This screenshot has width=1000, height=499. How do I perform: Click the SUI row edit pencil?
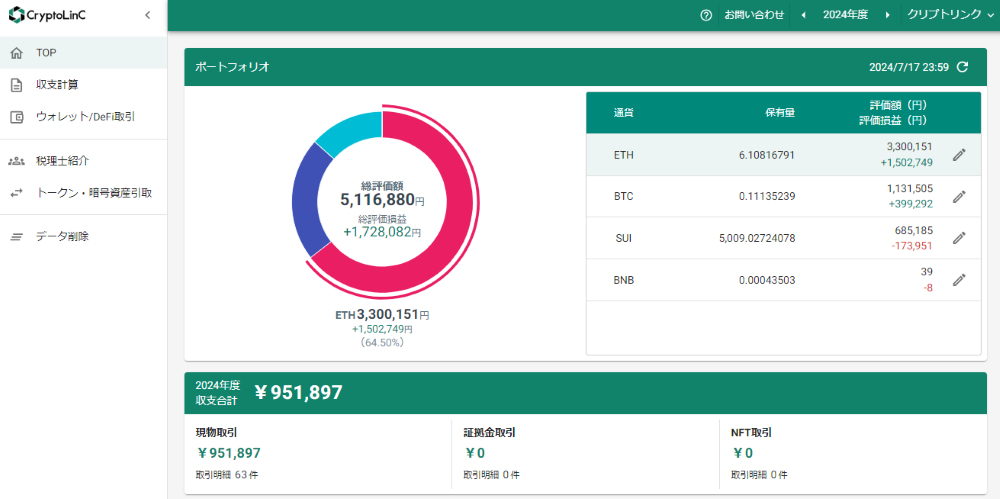pos(959,238)
